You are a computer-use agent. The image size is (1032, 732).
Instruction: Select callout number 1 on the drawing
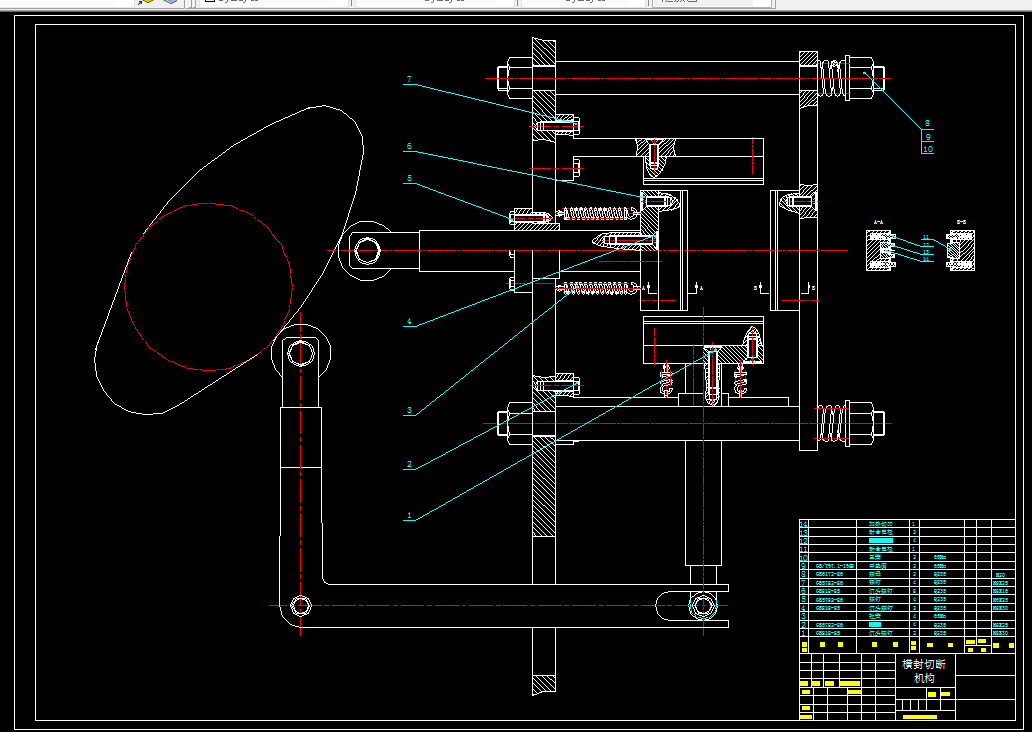[409, 515]
